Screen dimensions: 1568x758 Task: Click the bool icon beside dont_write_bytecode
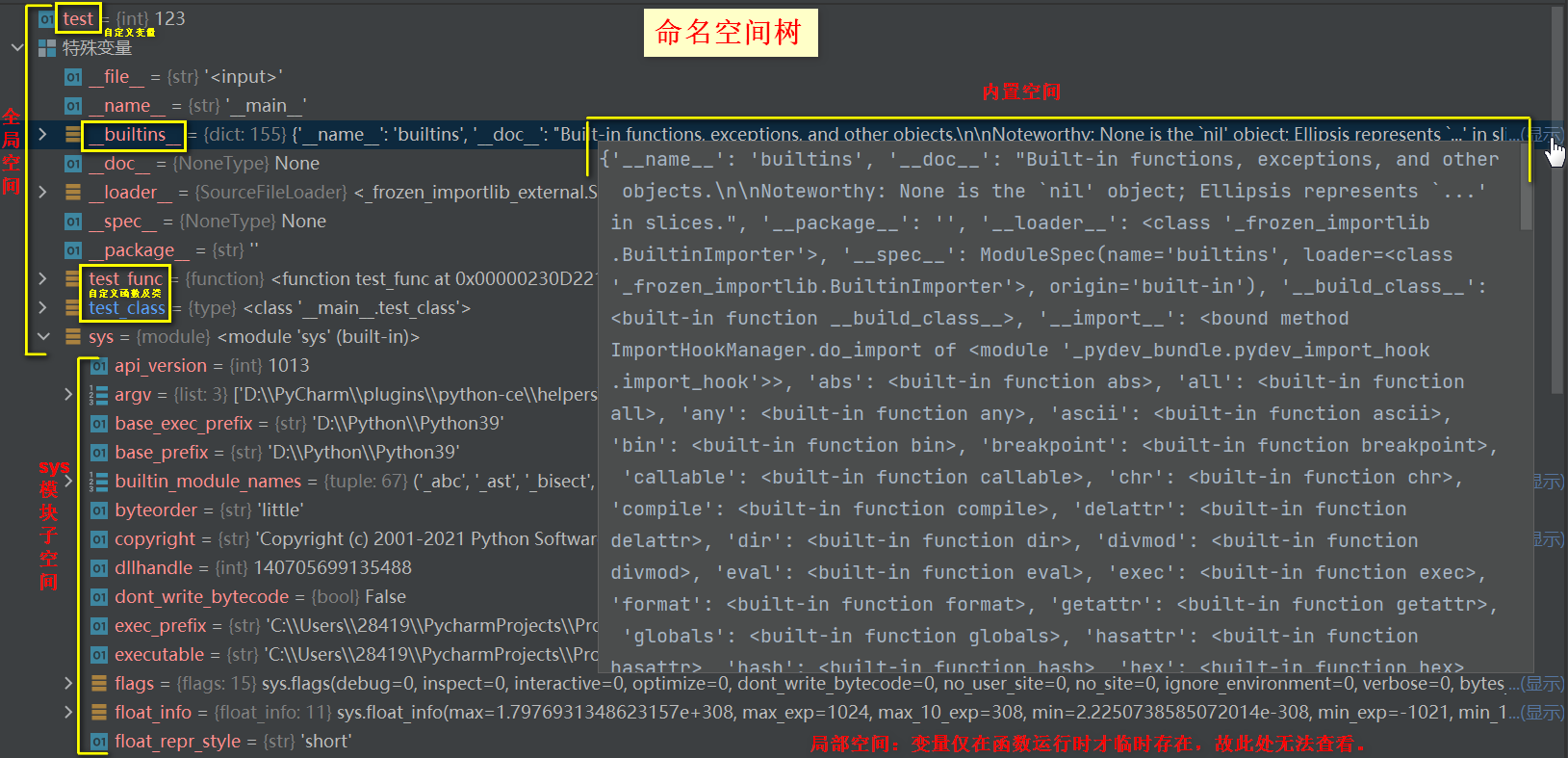point(98,597)
